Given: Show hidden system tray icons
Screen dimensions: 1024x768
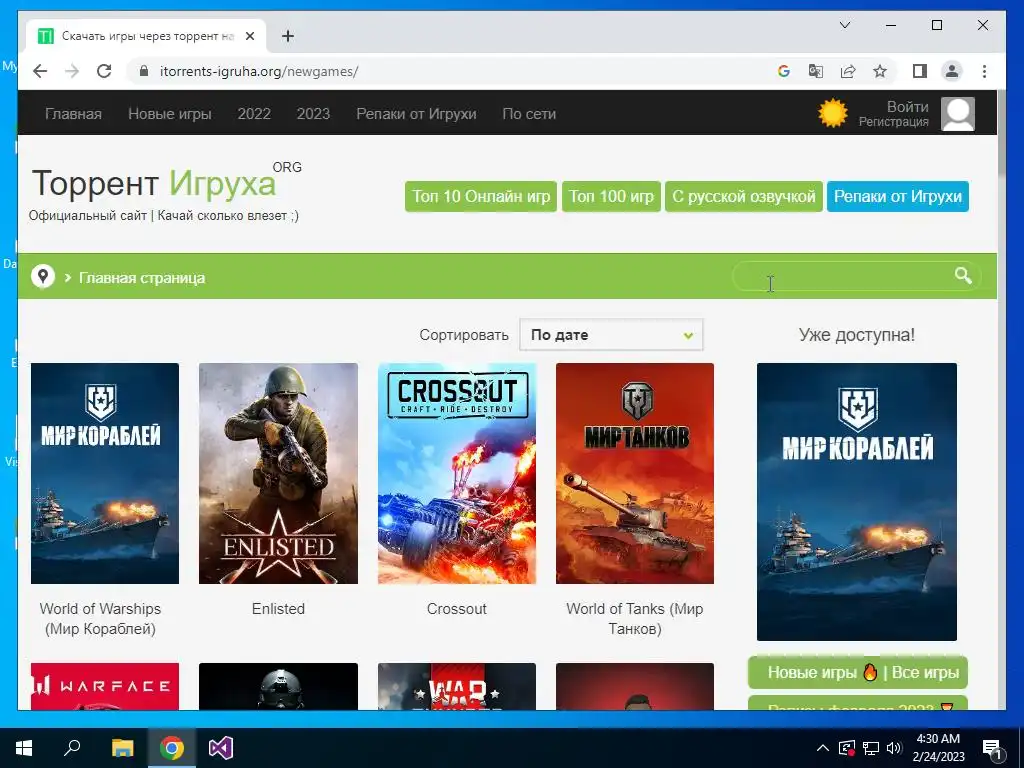Looking at the screenshot, I should 823,748.
